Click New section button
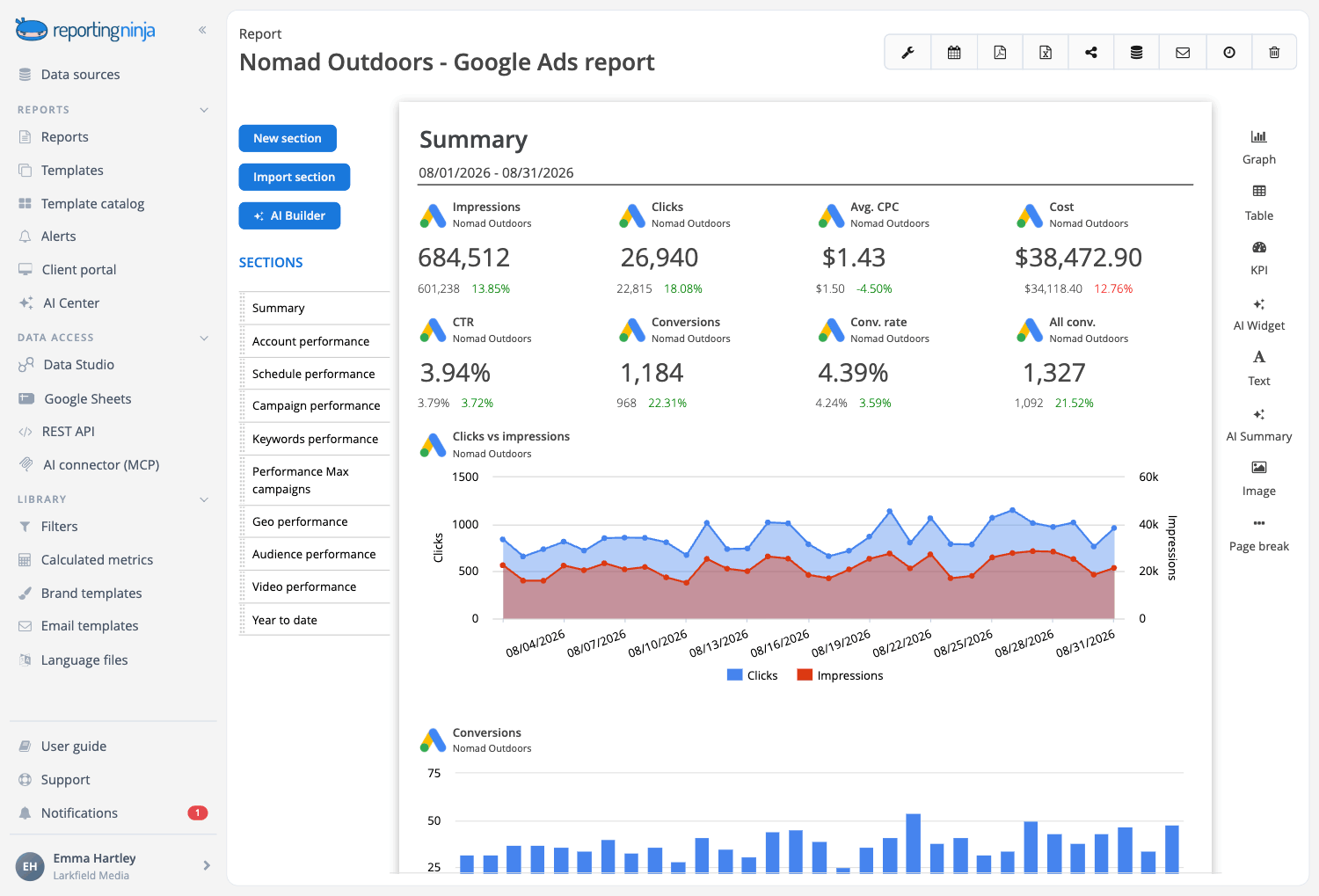The height and width of the screenshot is (896, 1319). (288, 138)
